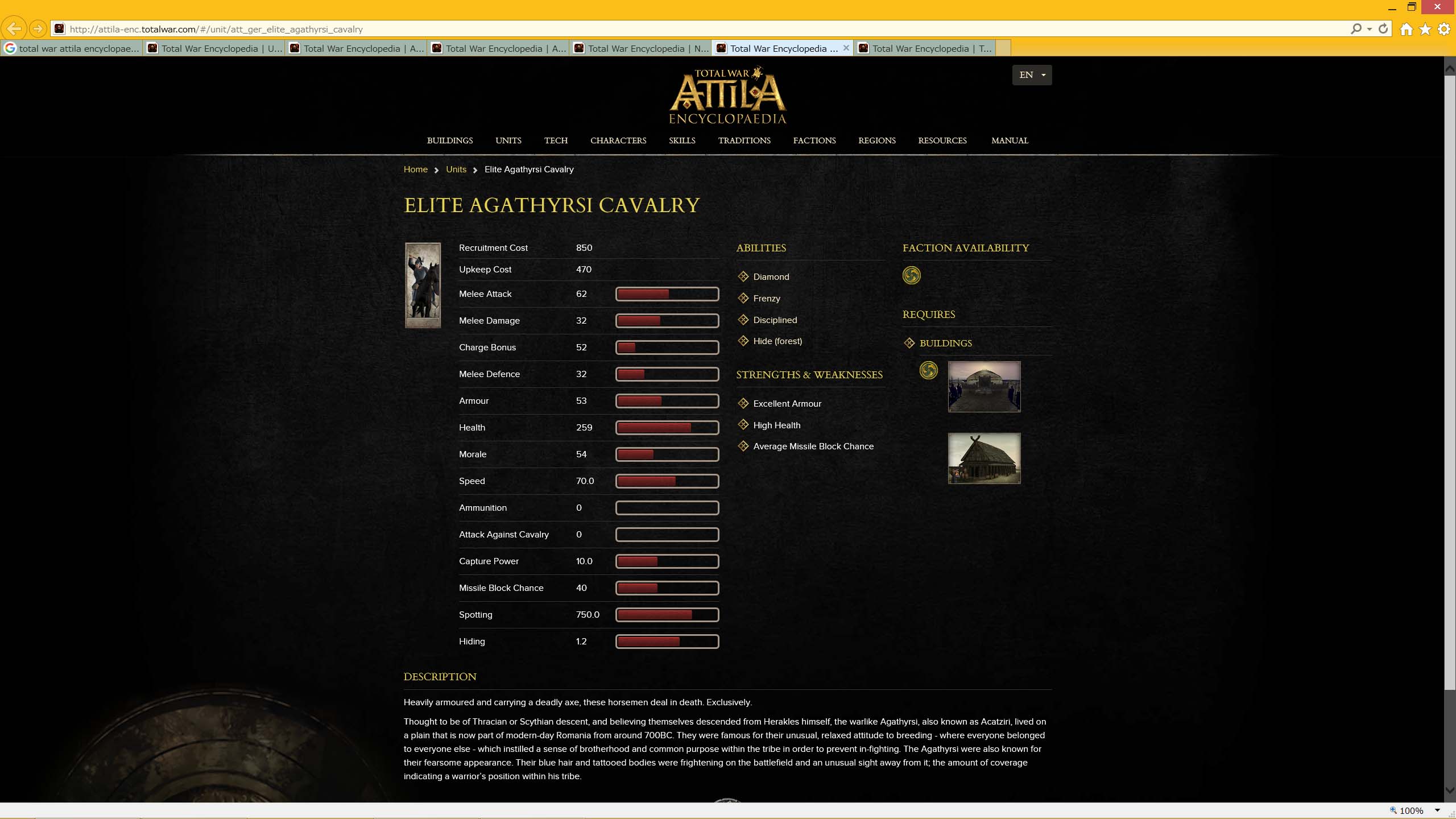The image size is (1456, 819).
Task: Open the REGIONS navigation menu
Action: (876, 140)
